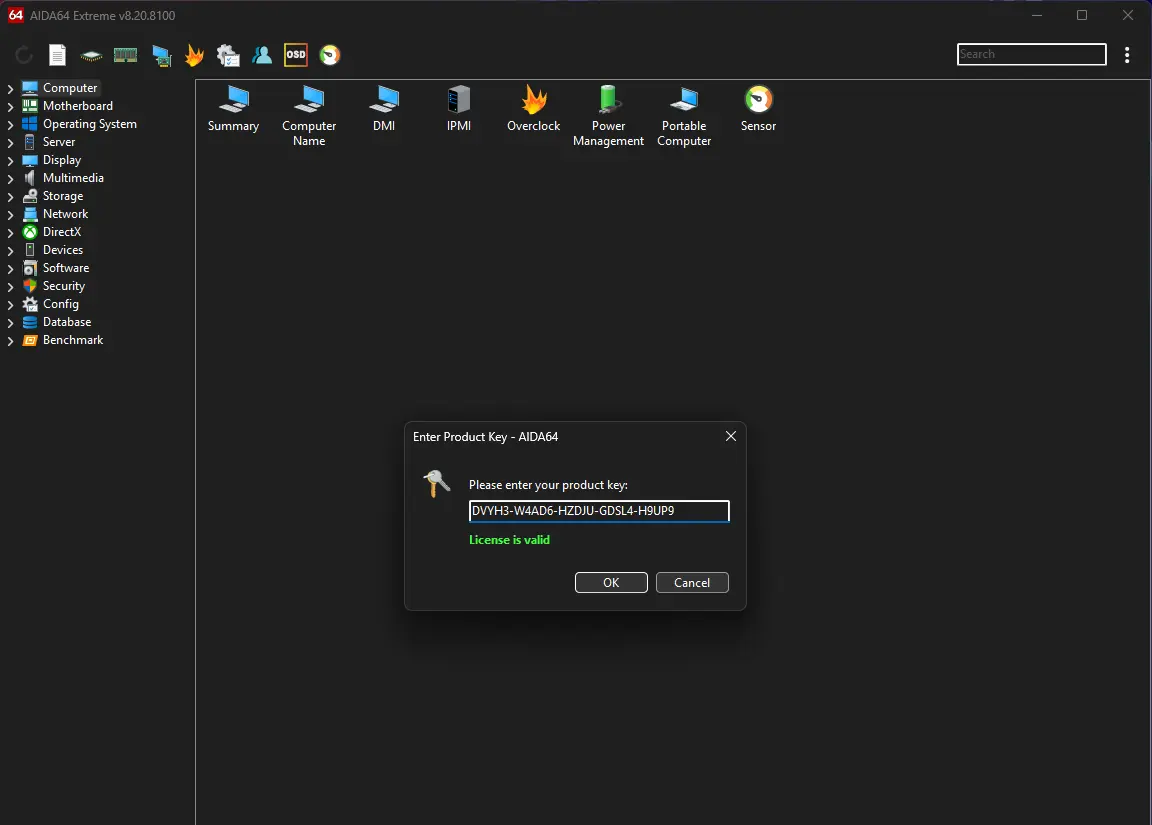The width and height of the screenshot is (1152, 825).
Task: Expand the Display tree node
Action: tap(10, 160)
